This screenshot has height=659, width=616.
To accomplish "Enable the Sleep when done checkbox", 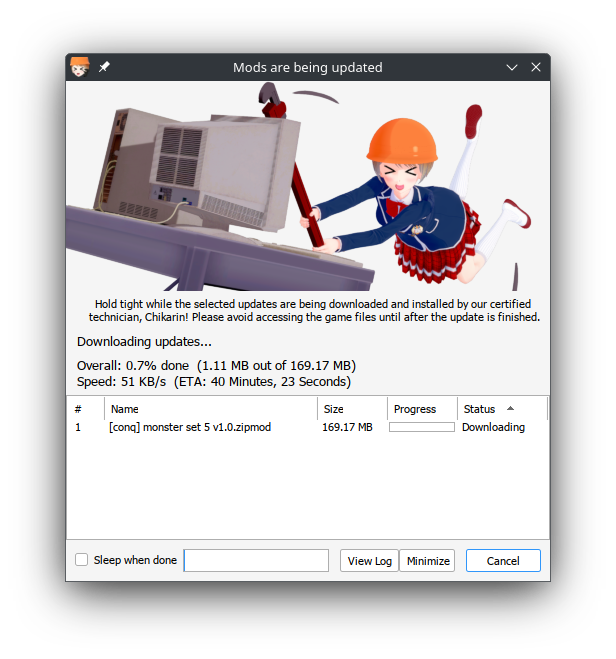I will point(82,560).
